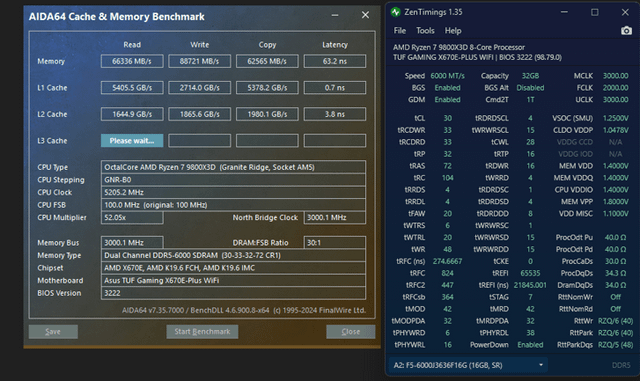Click Motherboard field Asus TUF Gaming X670E-Plus
The height and width of the screenshot is (381, 640).
(233, 281)
